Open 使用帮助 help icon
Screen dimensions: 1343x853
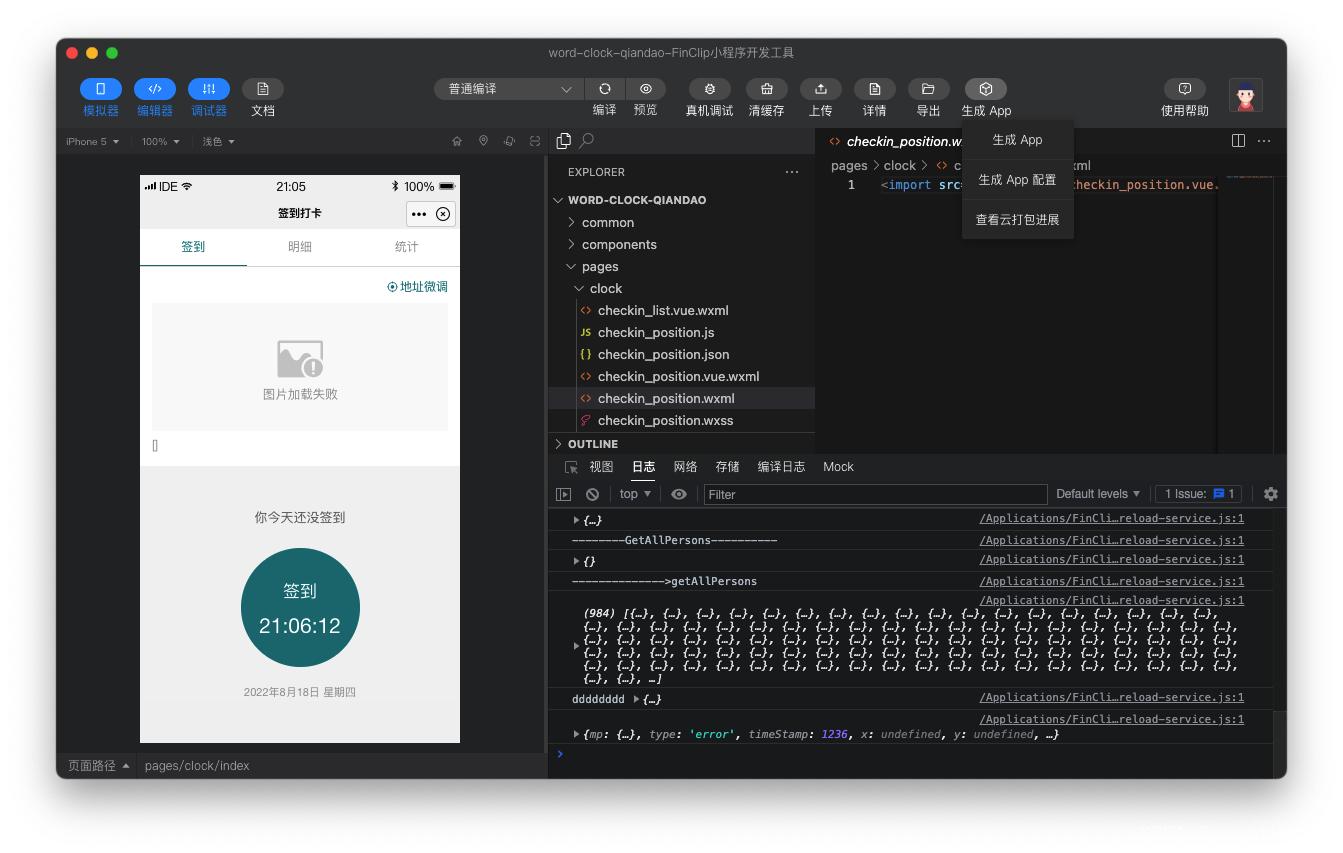coord(1185,89)
